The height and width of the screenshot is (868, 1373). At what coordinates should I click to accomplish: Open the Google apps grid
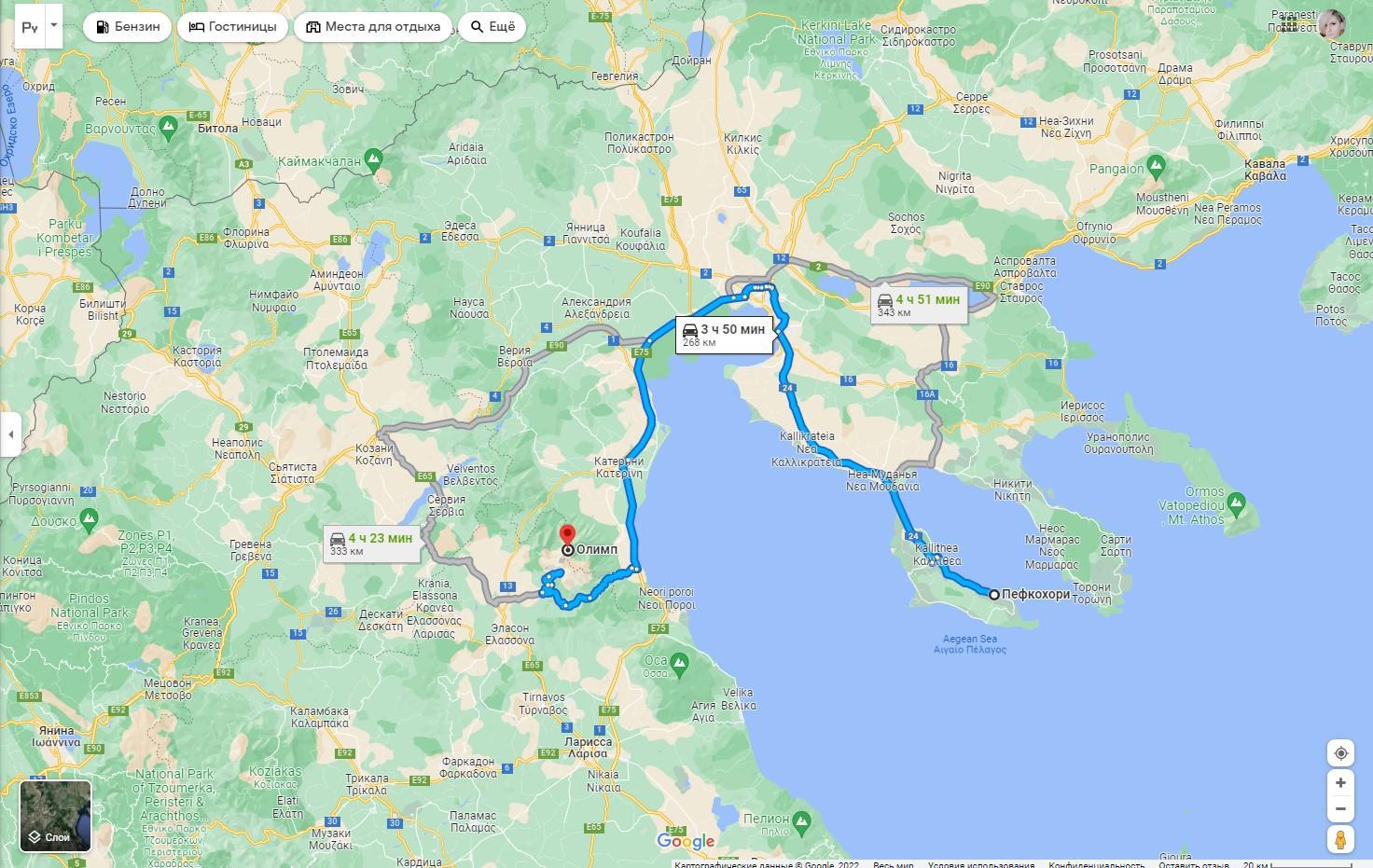point(1288,26)
